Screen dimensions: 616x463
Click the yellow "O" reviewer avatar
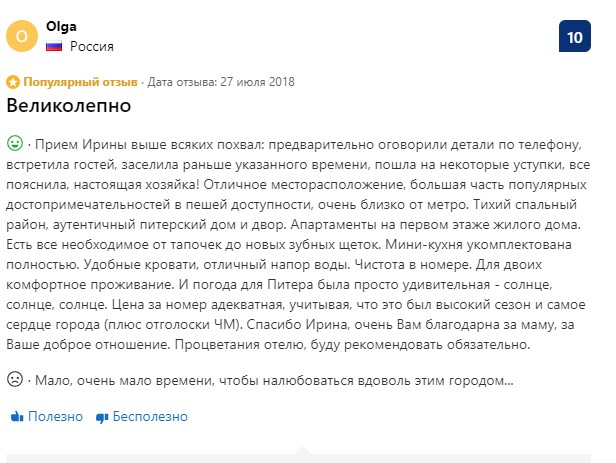[22, 36]
